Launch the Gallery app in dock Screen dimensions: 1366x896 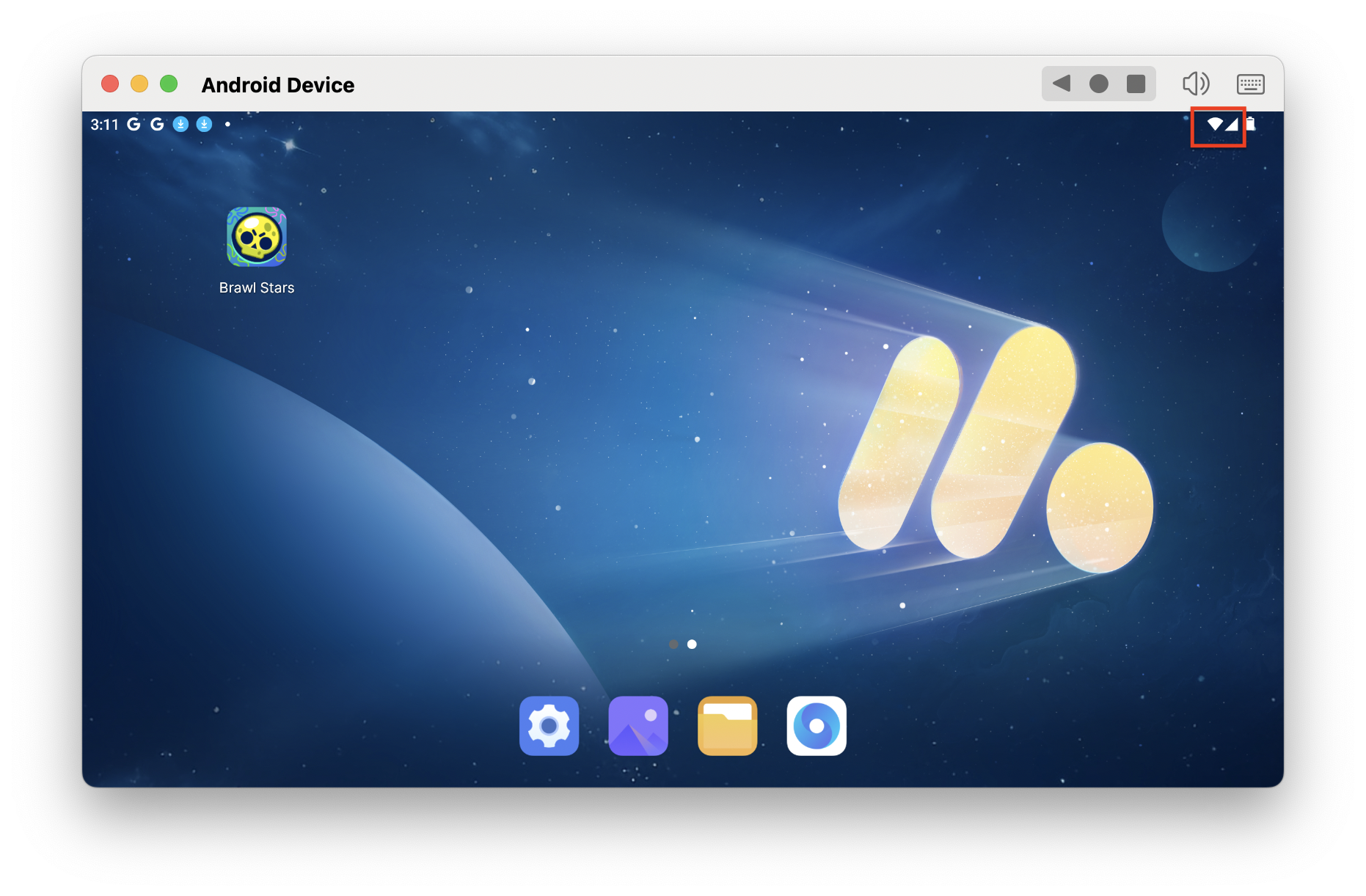(638, 725)
